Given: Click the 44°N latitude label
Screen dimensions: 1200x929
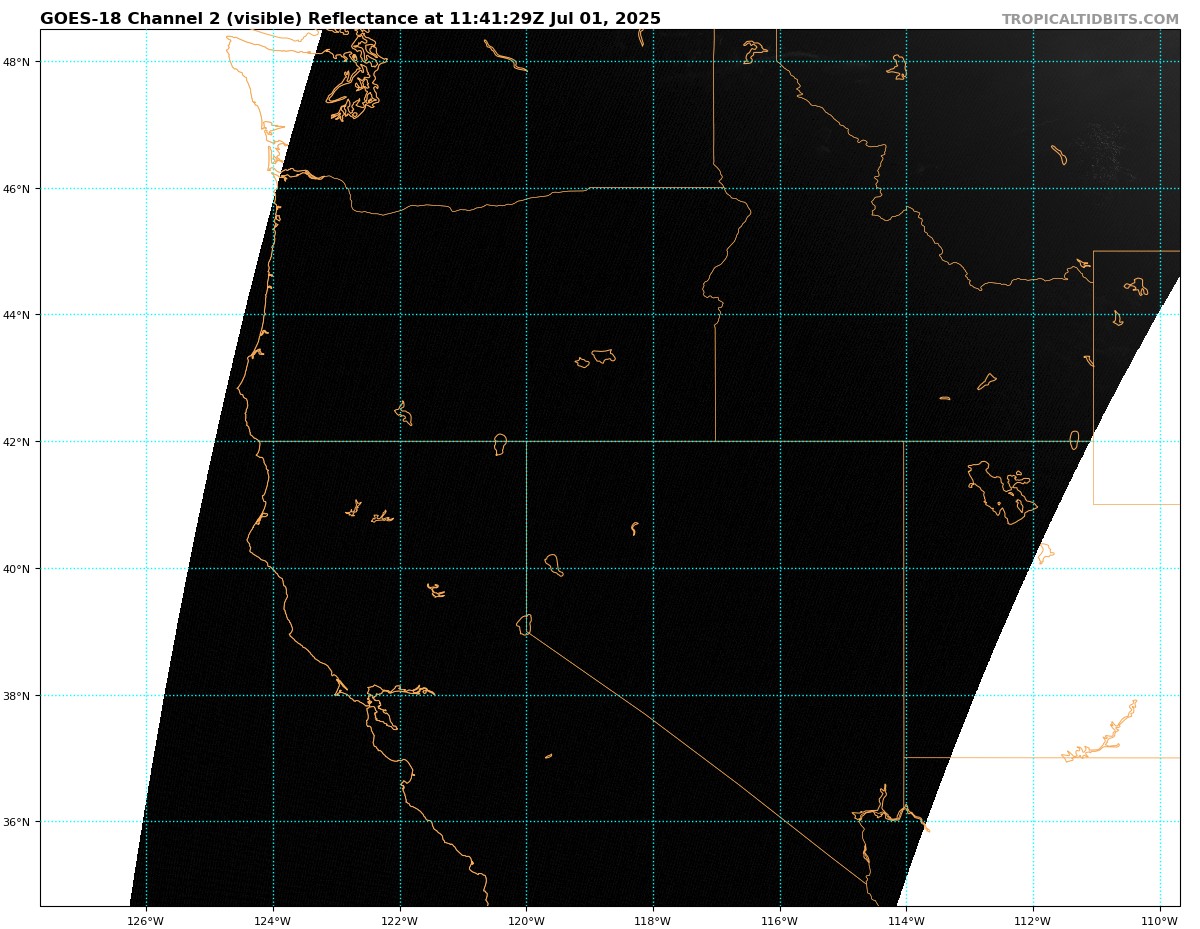Looking at the screenshot, I should [x=19, y=315].
